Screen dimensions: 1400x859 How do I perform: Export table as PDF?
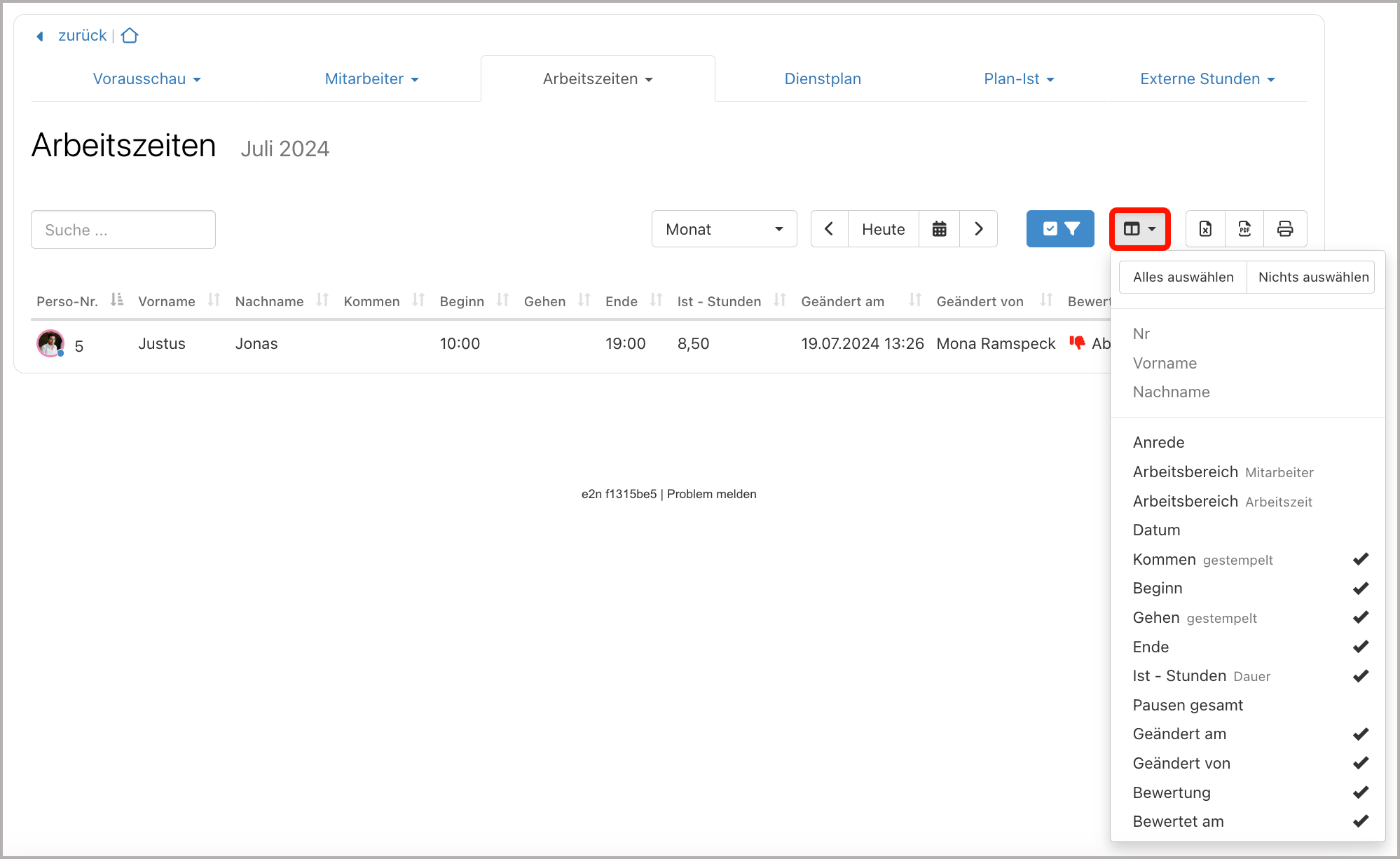coord(1244,229)
